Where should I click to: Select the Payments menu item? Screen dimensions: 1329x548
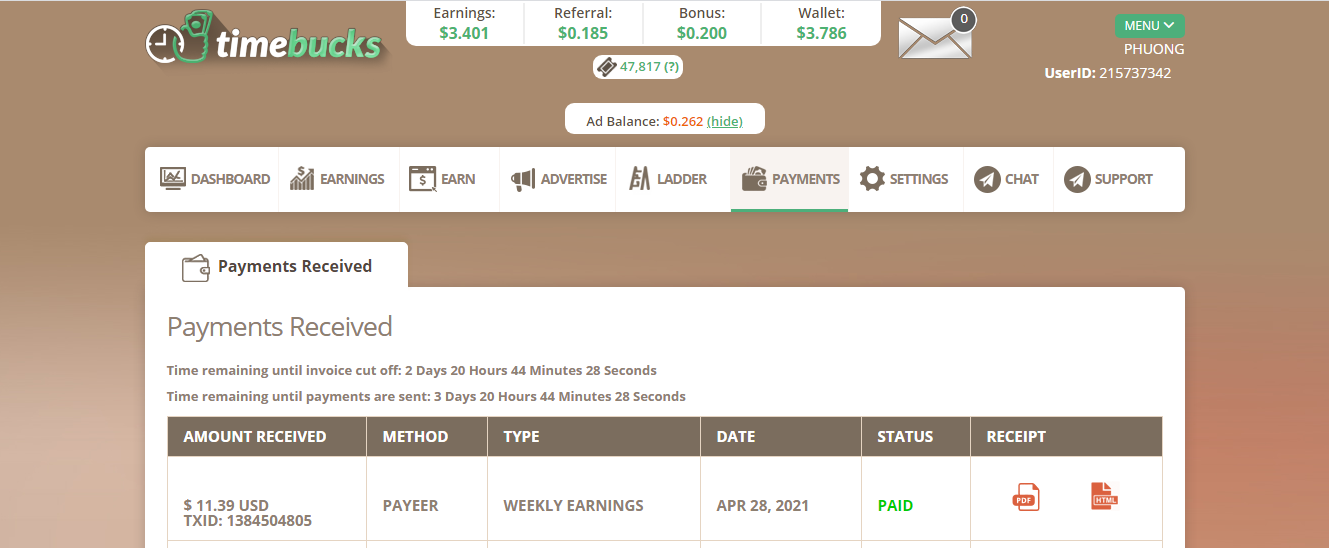(789, 179)
